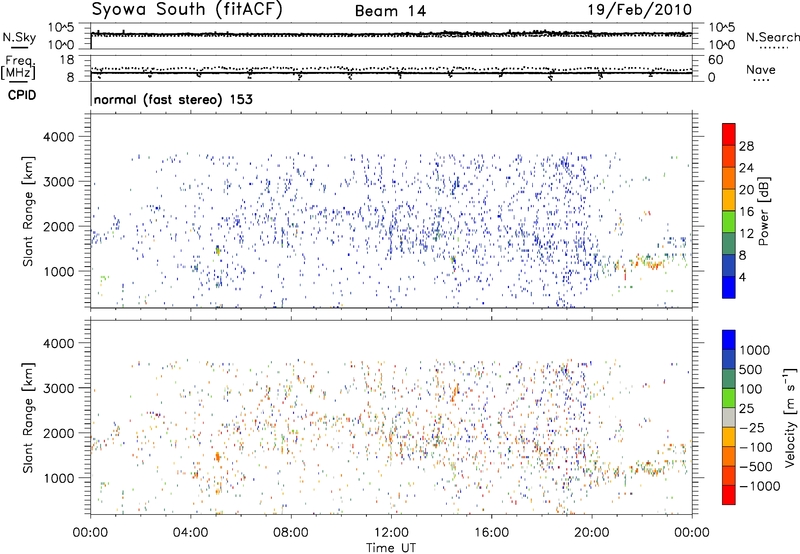Select the 'Nave' legend label
800x554 pixels.
pyautogui.click(x=761, y=69)
